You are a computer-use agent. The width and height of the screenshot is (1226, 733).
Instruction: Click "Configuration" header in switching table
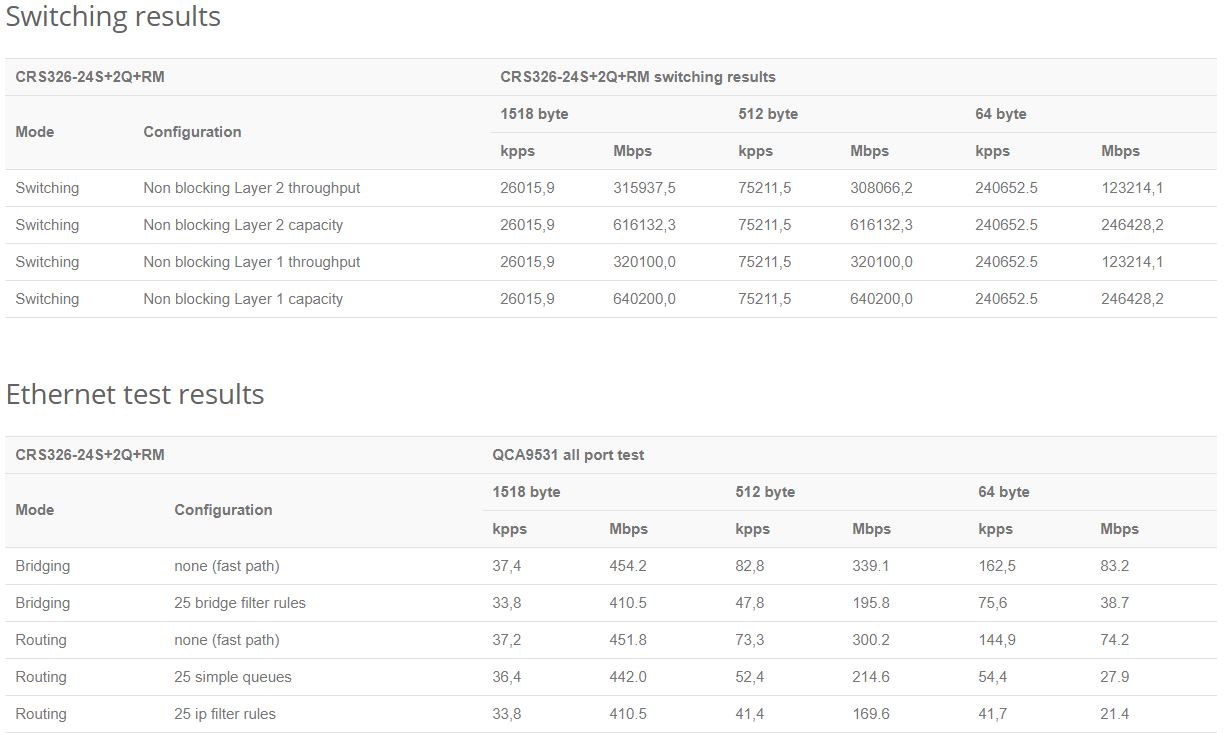click(x=192, y=132)
